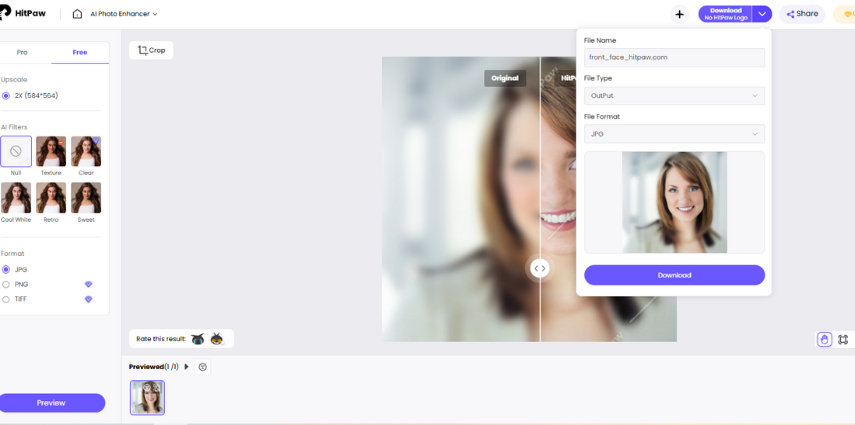
Task: Click the before/after comparison slider handle
Action: pyautogui.click(x=539, y=268)
